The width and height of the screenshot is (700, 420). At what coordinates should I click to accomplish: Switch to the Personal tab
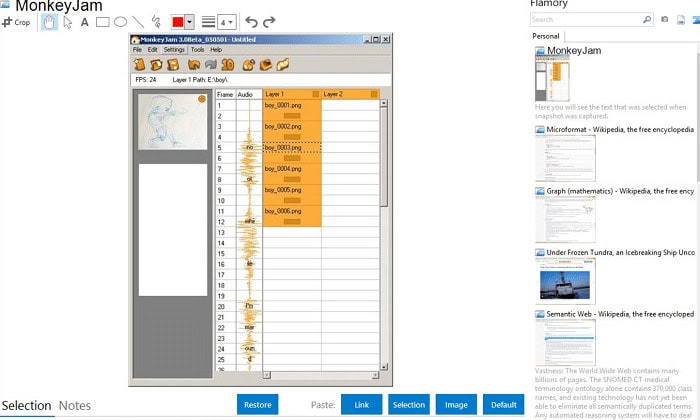(546, 36)
